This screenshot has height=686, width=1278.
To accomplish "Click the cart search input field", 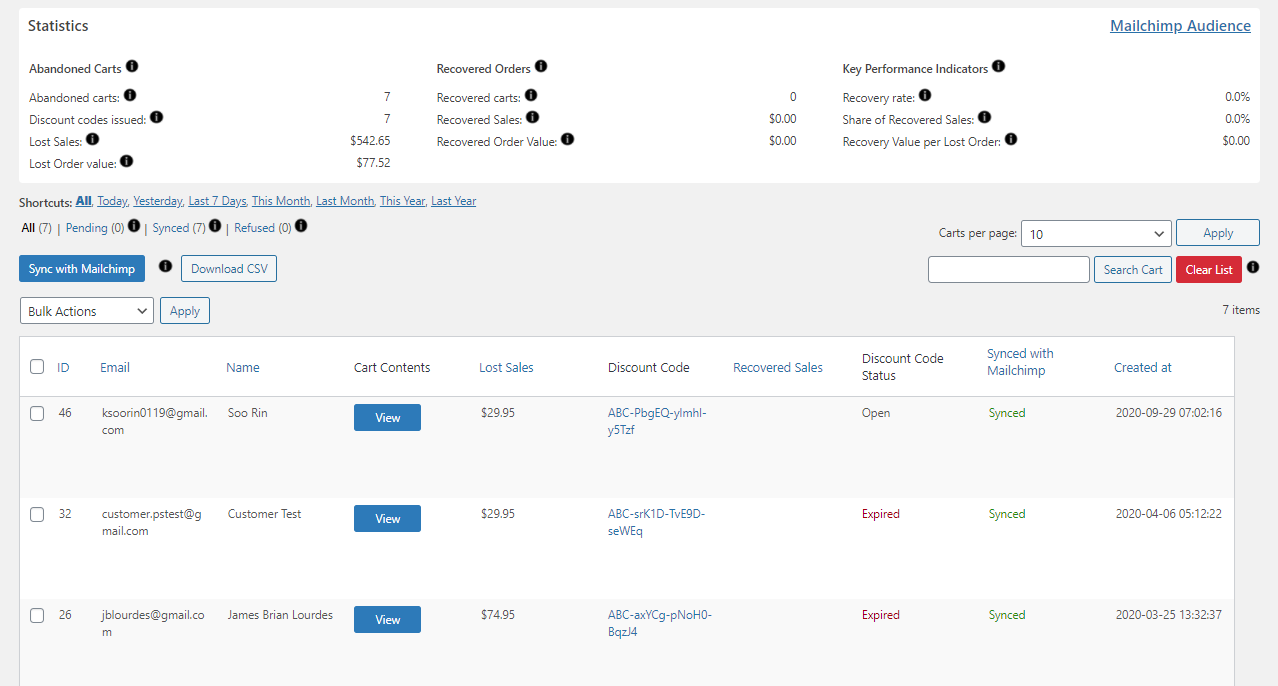I will click(x=1009, y=270).
